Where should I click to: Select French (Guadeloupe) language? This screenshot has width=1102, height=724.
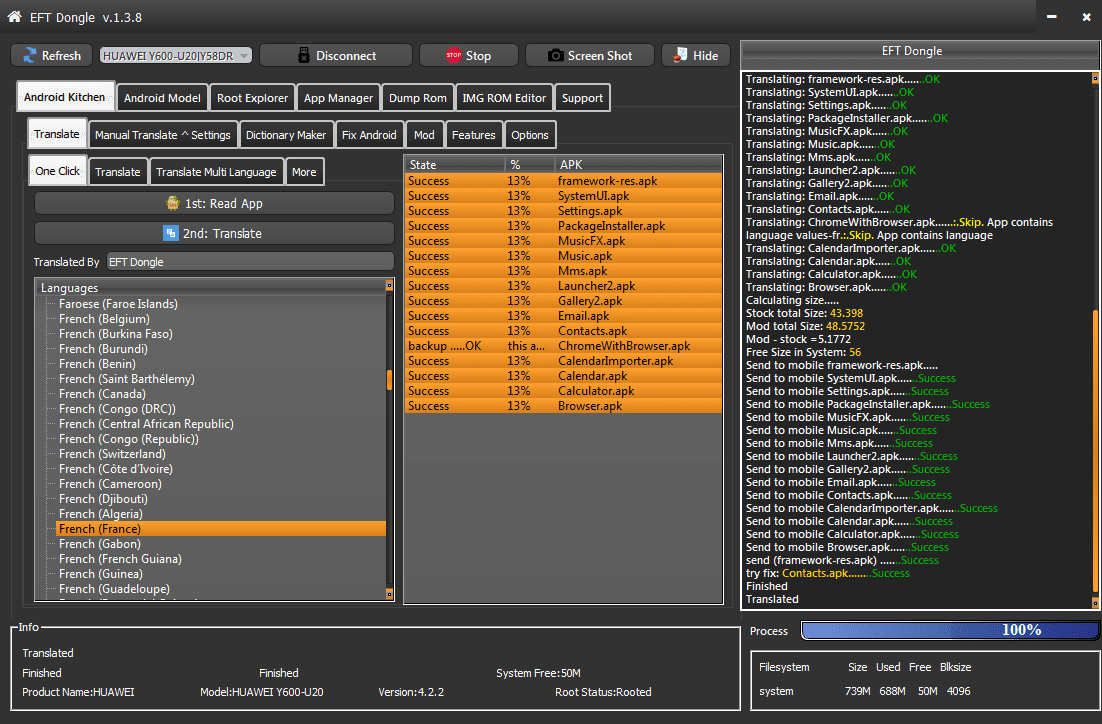click(x=114, y=589)
